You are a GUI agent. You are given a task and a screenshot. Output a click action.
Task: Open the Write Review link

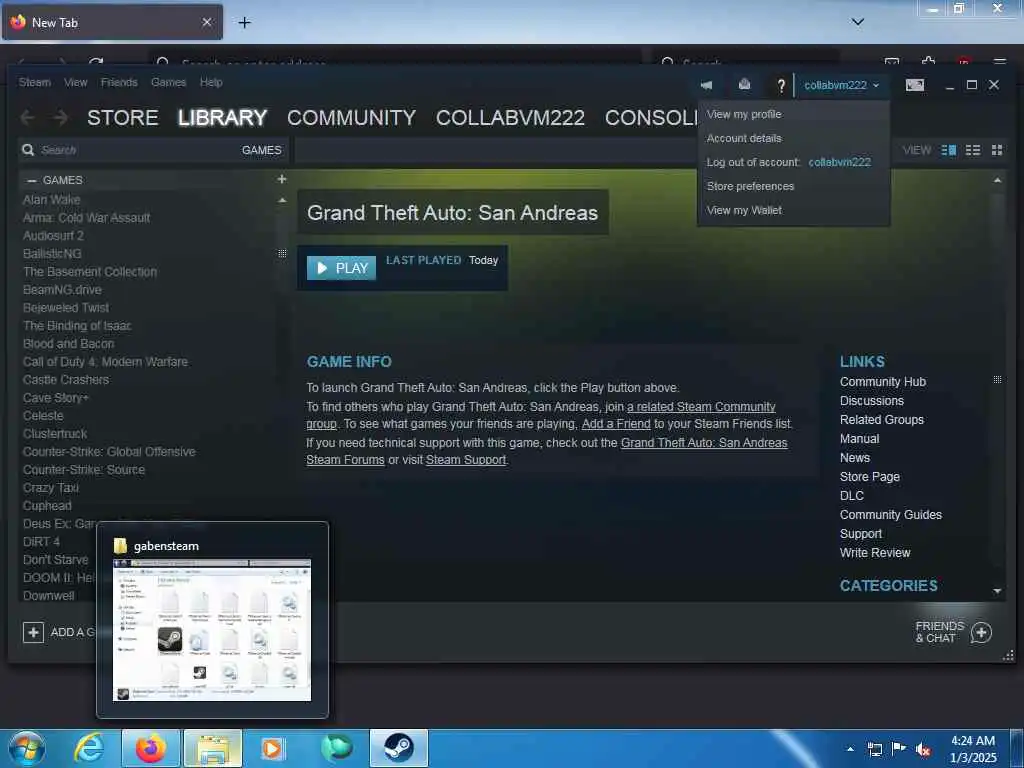[x=875, y=552]
